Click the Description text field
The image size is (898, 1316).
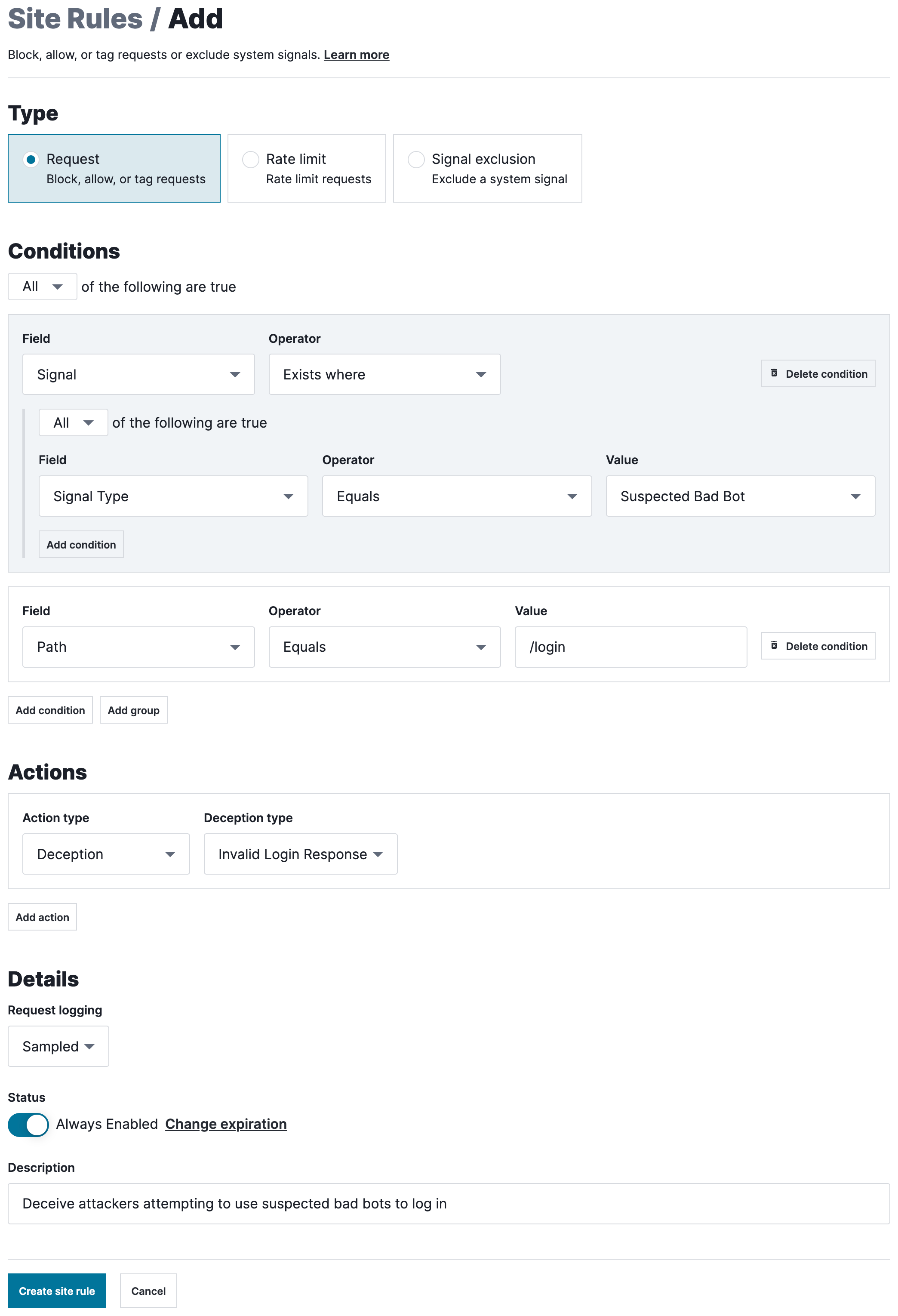(x=449, y=1203)
